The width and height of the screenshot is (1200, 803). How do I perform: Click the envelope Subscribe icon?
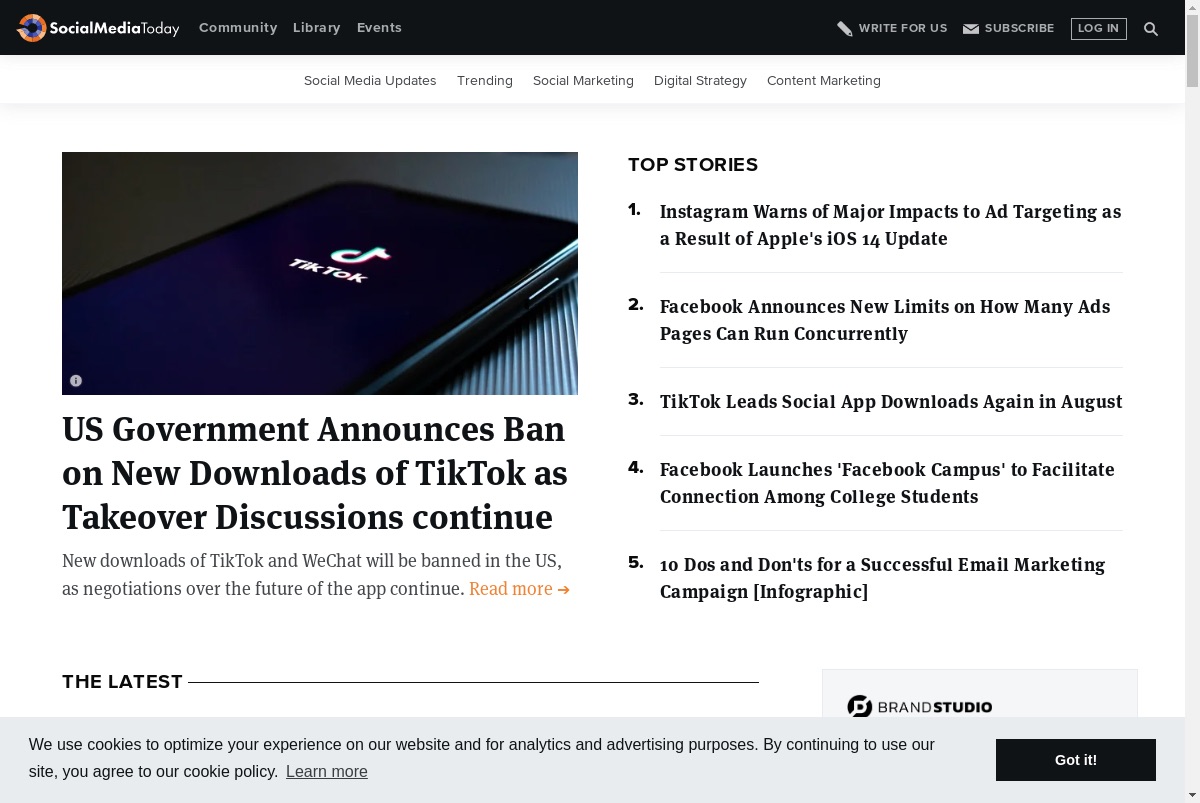click(x=971, y=29)
